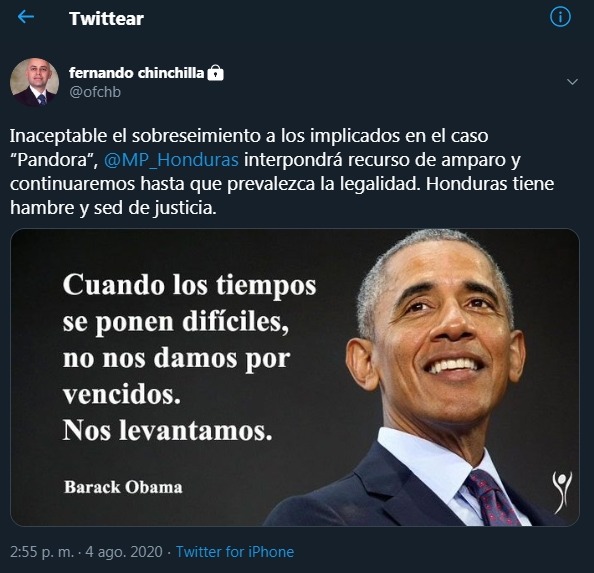594x573 pixels.
Task: Select the @ofchb handle
Action: pos(95,92)
